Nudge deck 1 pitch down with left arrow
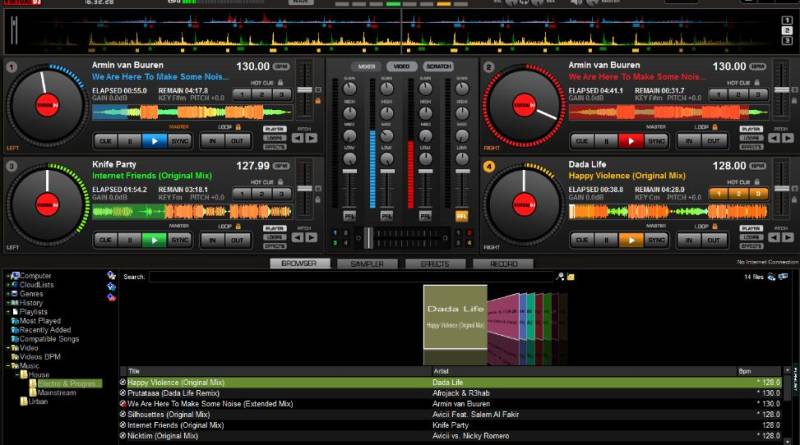The height and width of the screenshot is (445, 800). [298, 138]
